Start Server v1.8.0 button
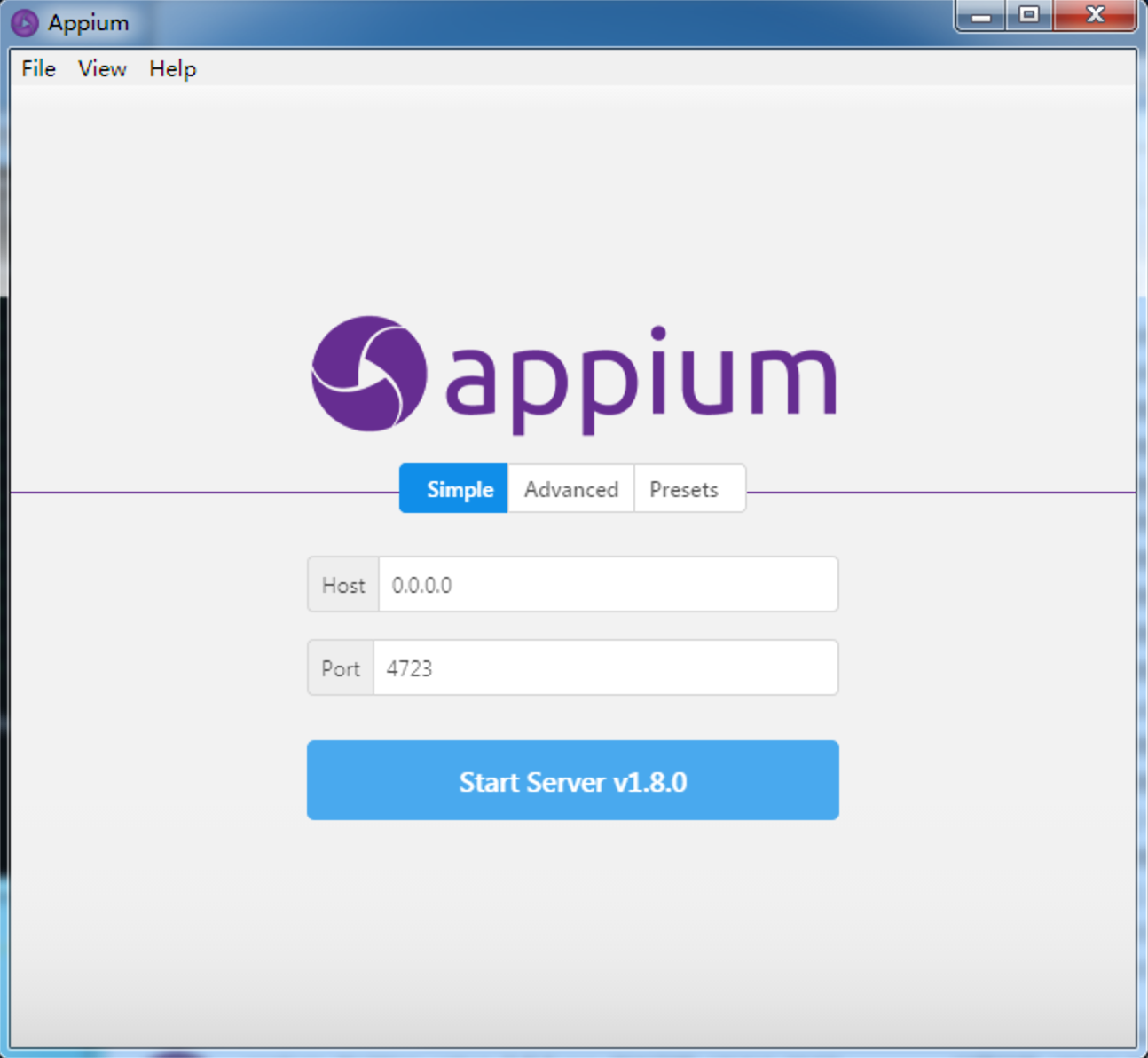 click(572, 780)
